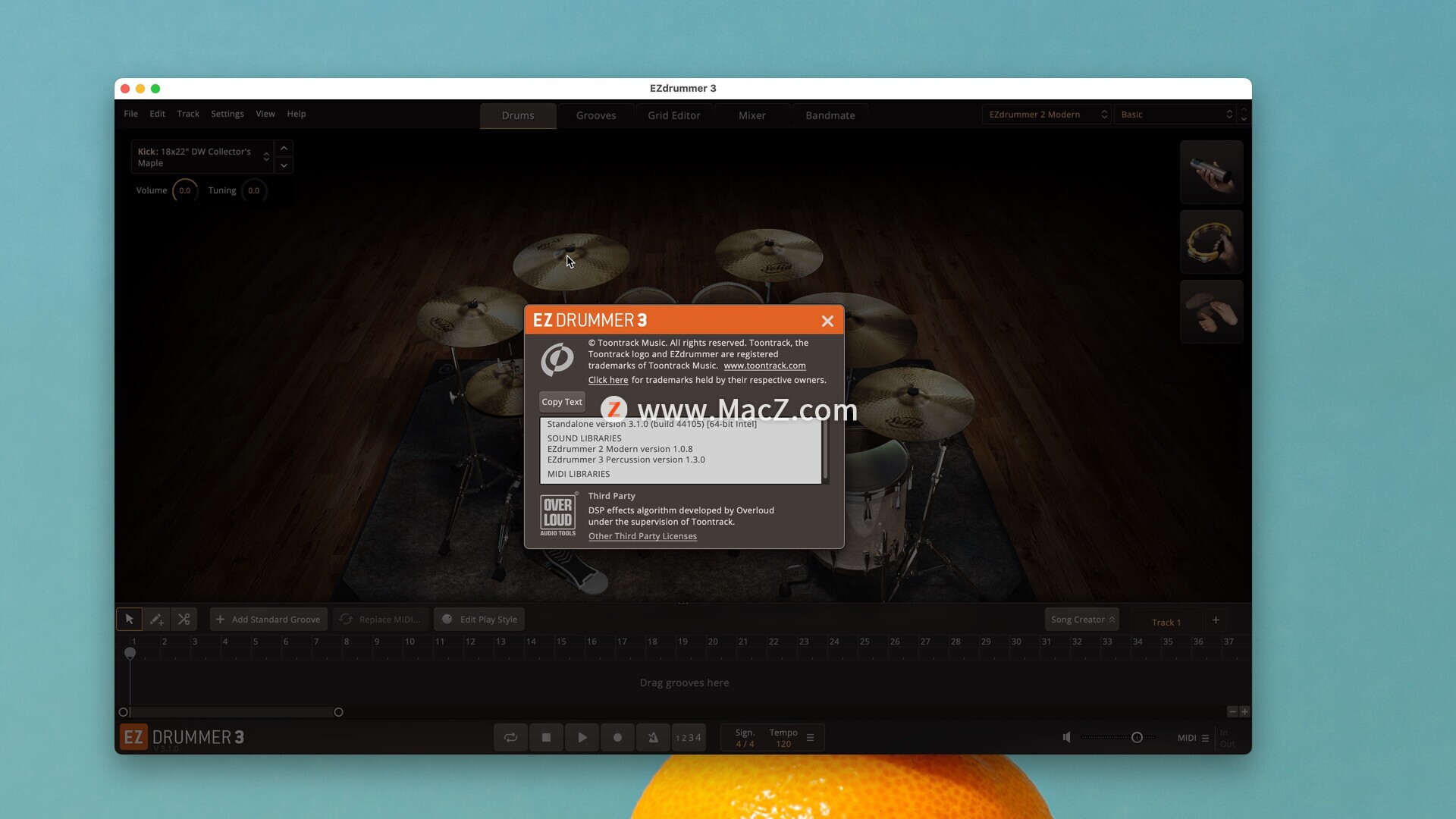Zoom out timeline with minus icon
Screen dimensions: 1456x819
(1232, 712)
